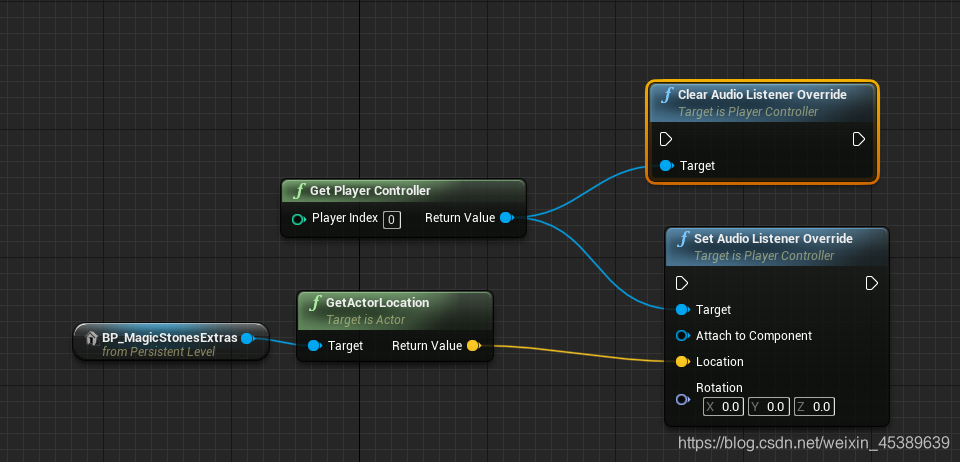Click output pin of BP_MagicStonesExtras reference
The width and height of the screenshot is (960, 462).
point(247,338)
